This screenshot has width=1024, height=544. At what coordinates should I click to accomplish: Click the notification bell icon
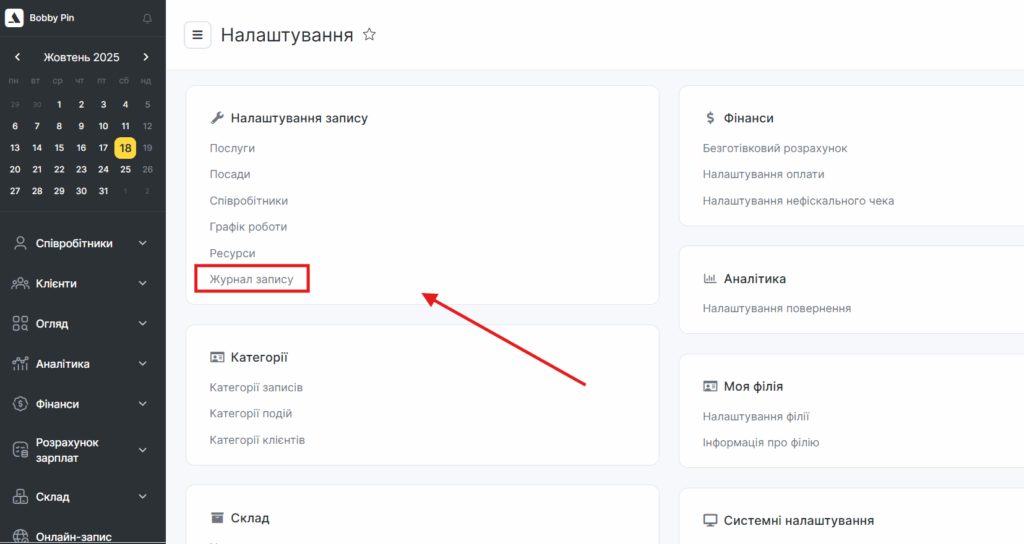pos(148,19)
